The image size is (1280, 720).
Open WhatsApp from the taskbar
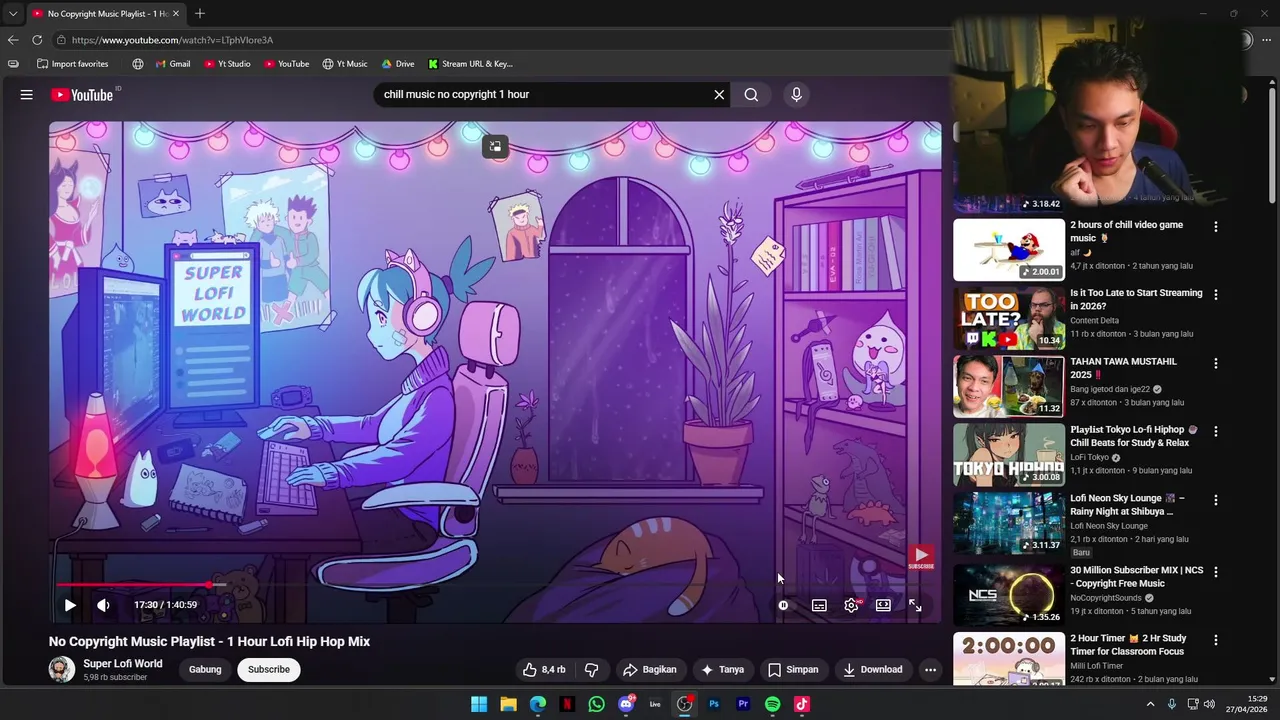(x=596, y=704)
